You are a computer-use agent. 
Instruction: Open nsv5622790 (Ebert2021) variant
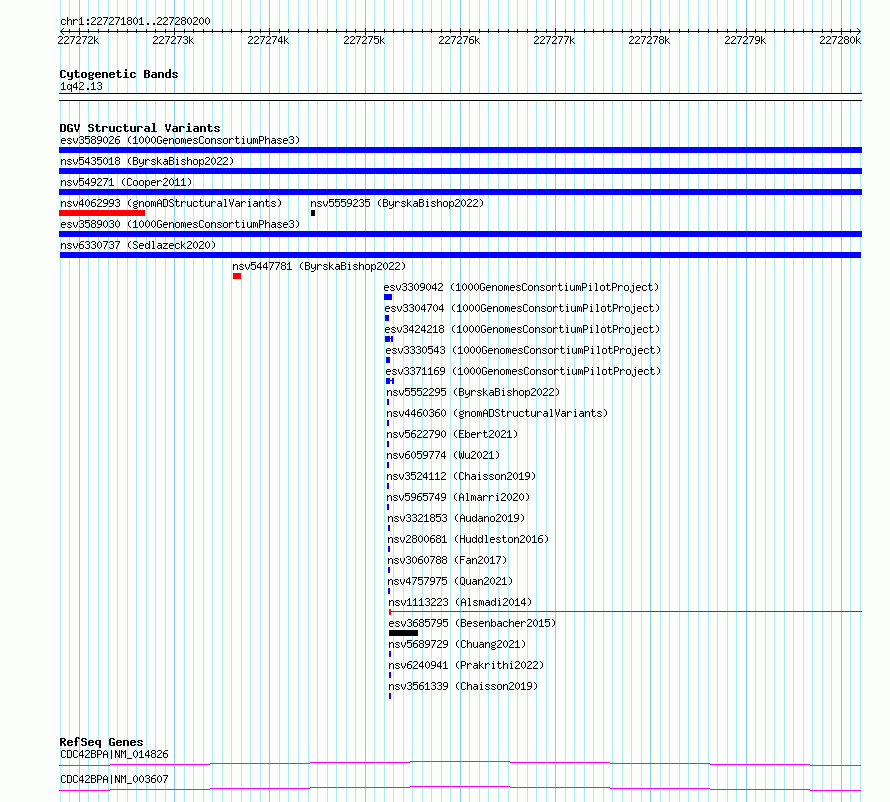point(452,434)
